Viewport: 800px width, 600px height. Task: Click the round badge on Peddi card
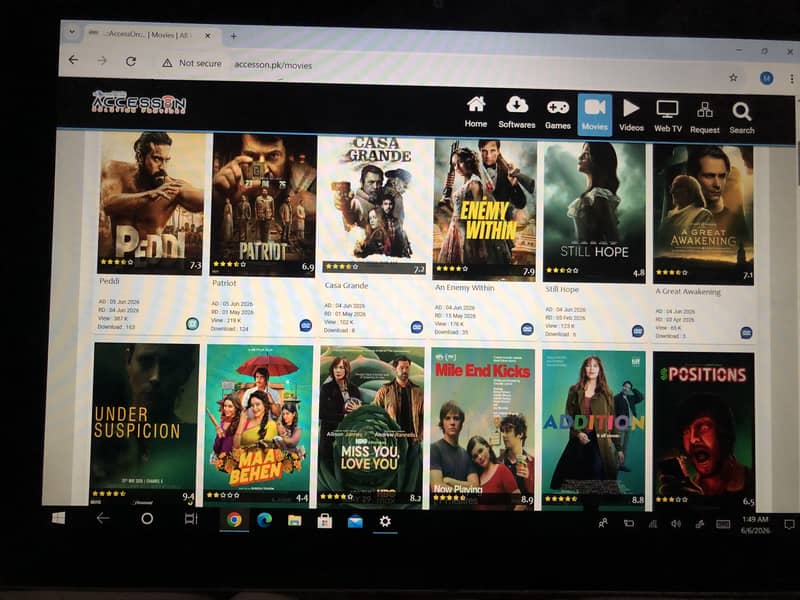tap(192, 323)
